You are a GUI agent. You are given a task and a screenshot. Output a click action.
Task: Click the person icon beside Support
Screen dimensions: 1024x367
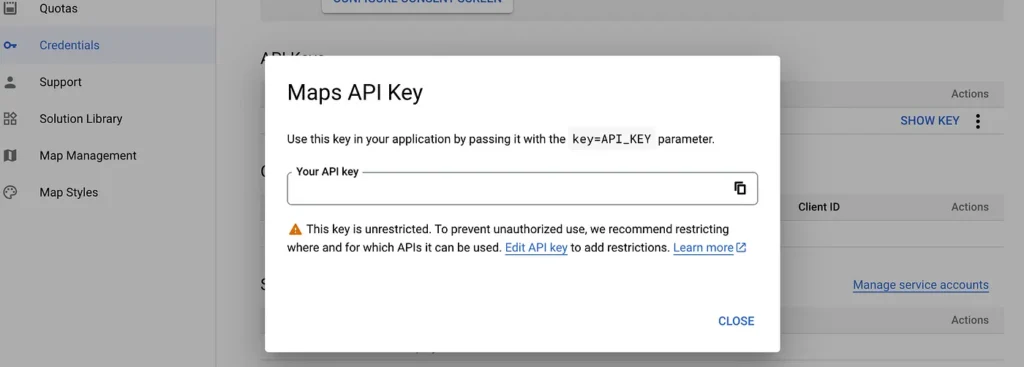click(x=10, y=82)
